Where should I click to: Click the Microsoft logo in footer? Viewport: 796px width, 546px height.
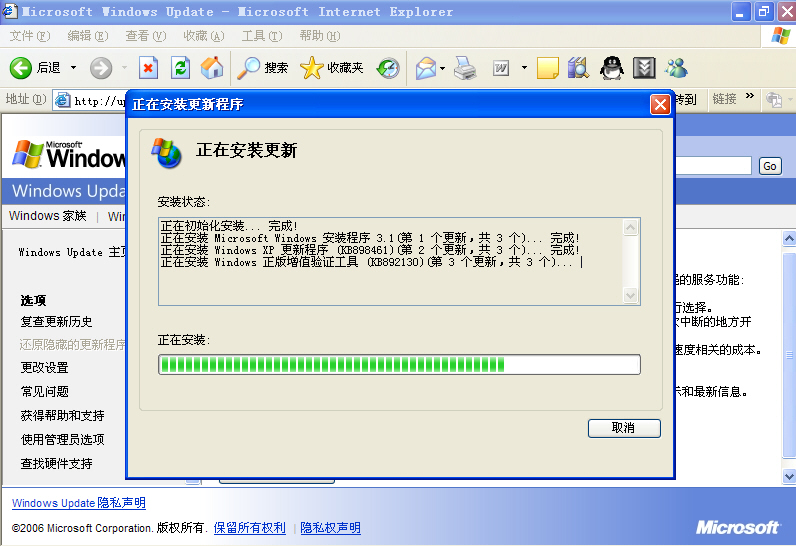pos(738,528)
